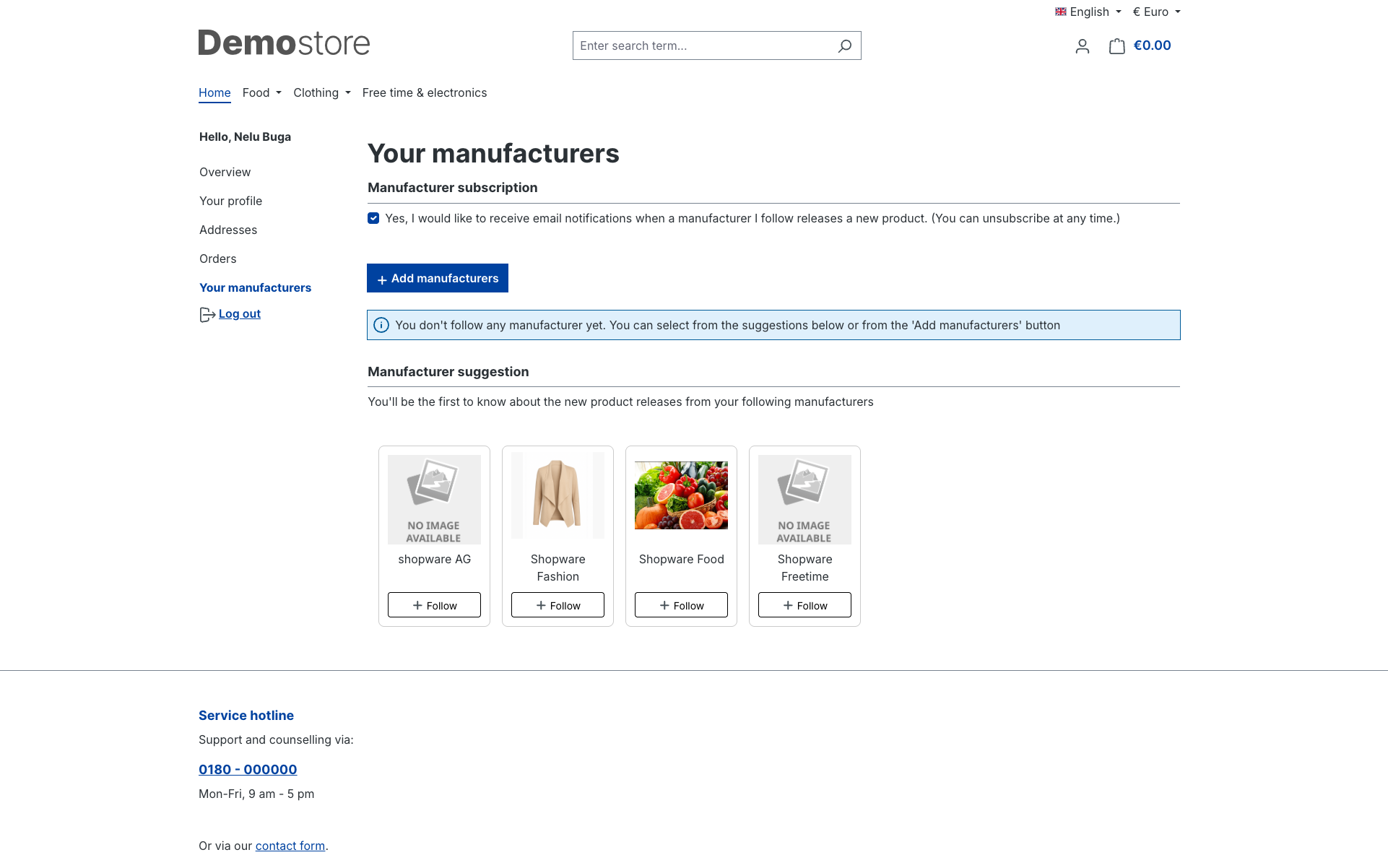Open the English language dropdown
This screenshot has width=1388, height=868.
(1088, 12)
